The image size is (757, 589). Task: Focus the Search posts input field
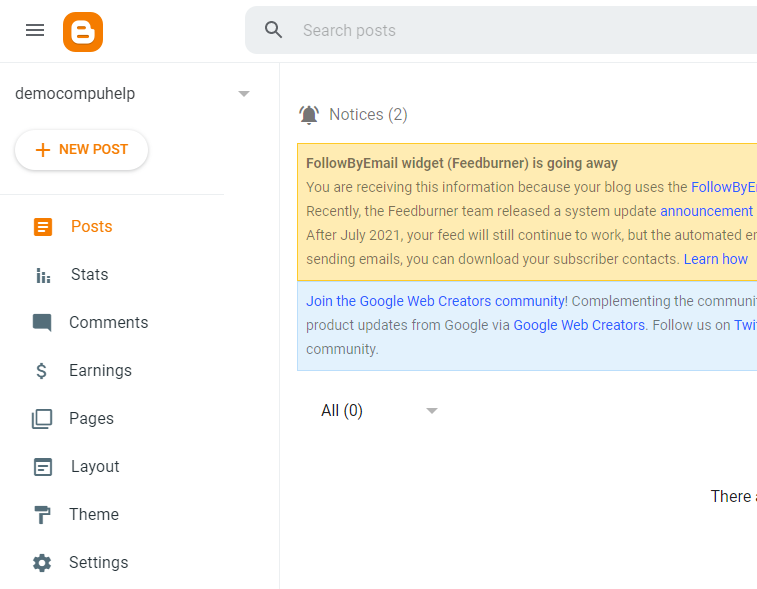500,30
